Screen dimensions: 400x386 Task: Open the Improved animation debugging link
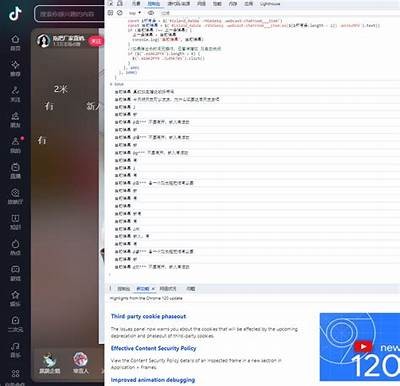click(x=153, y=380)
